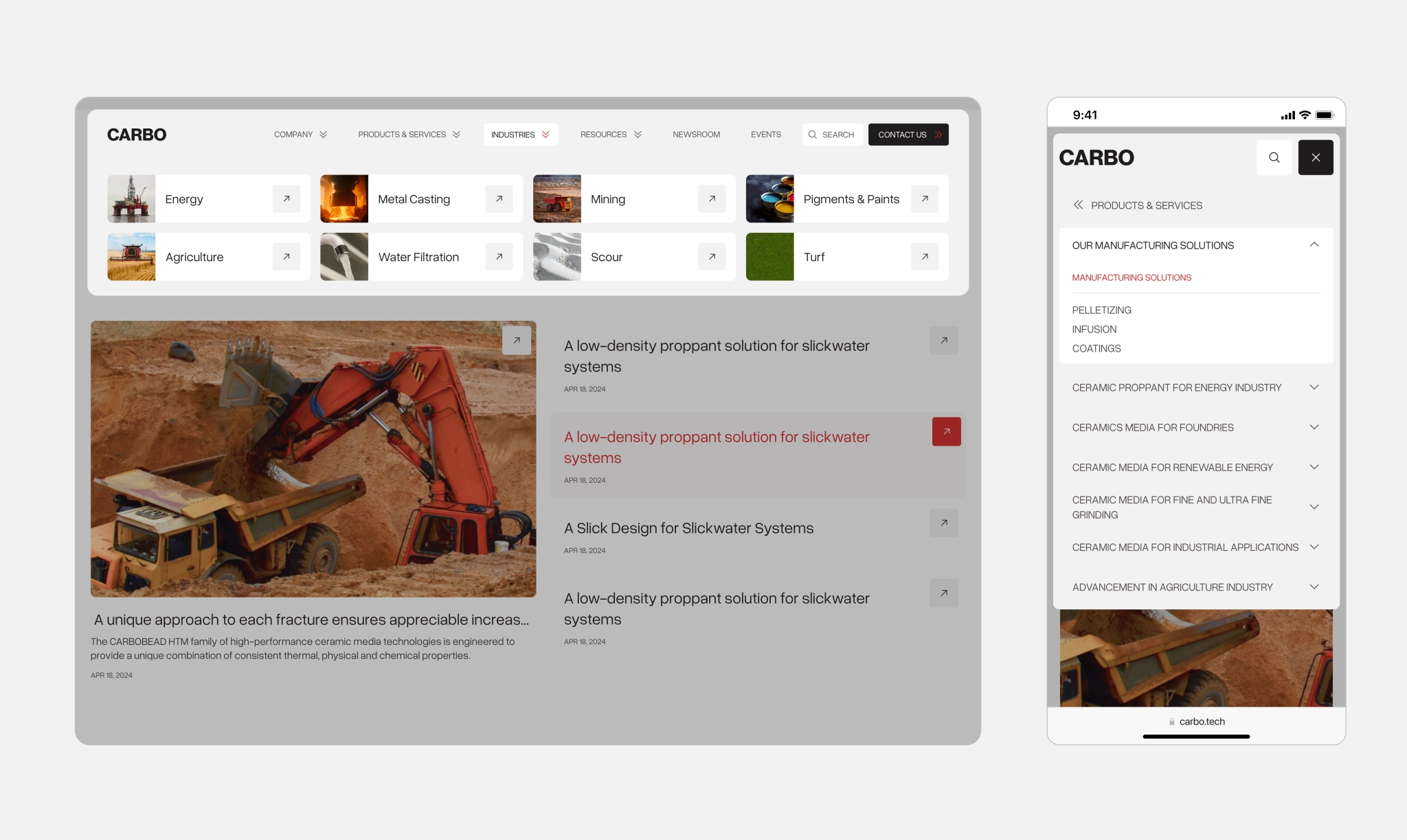
Task: Select the NEWSROOM menu item
Action: pos(695,134)
